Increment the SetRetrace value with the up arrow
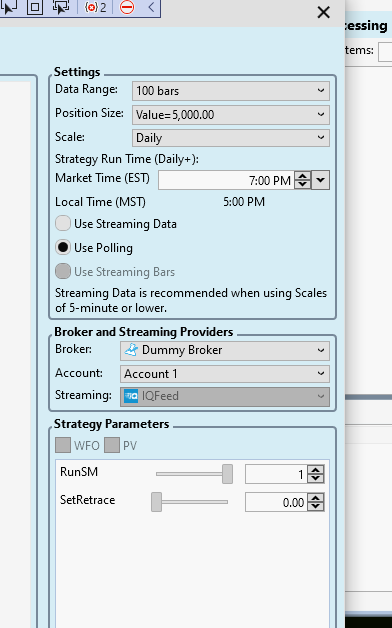Screen dimensions: 392x628 point(316,498)
